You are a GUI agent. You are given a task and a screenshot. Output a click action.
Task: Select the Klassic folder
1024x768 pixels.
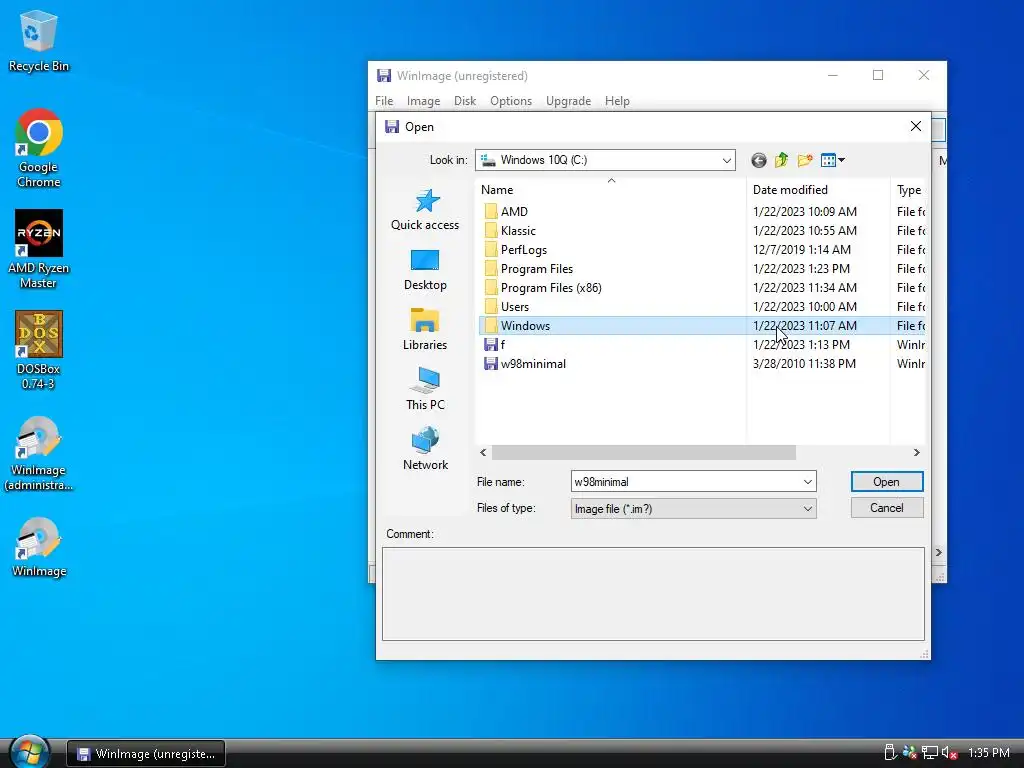(510, 231)
